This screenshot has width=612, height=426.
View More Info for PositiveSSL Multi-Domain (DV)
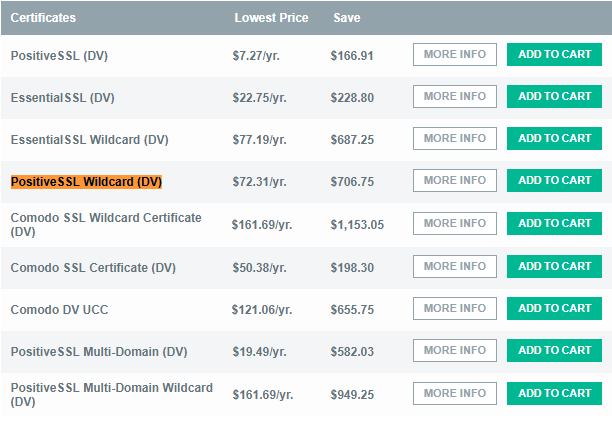coord(455,350)
